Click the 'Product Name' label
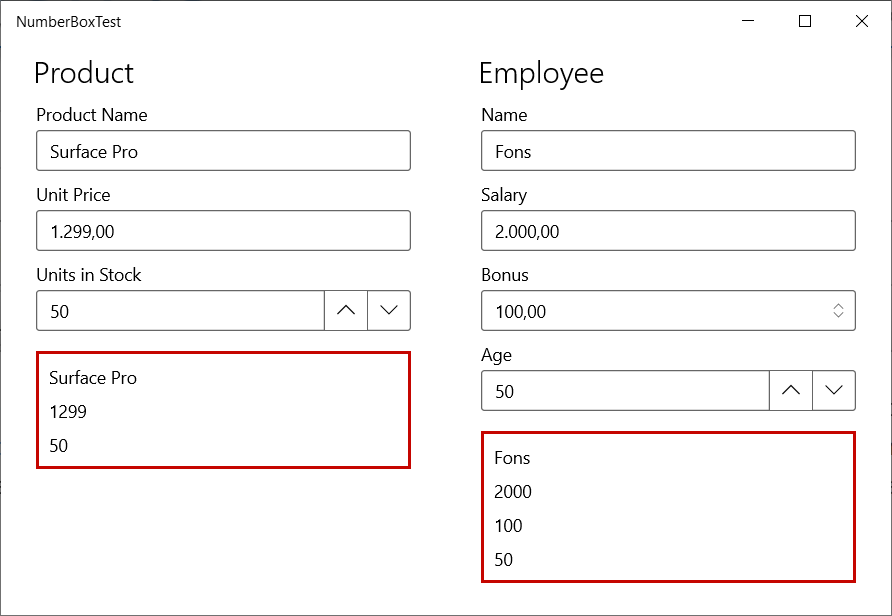This screenshot has width=892, height=616. coord(92,115)
